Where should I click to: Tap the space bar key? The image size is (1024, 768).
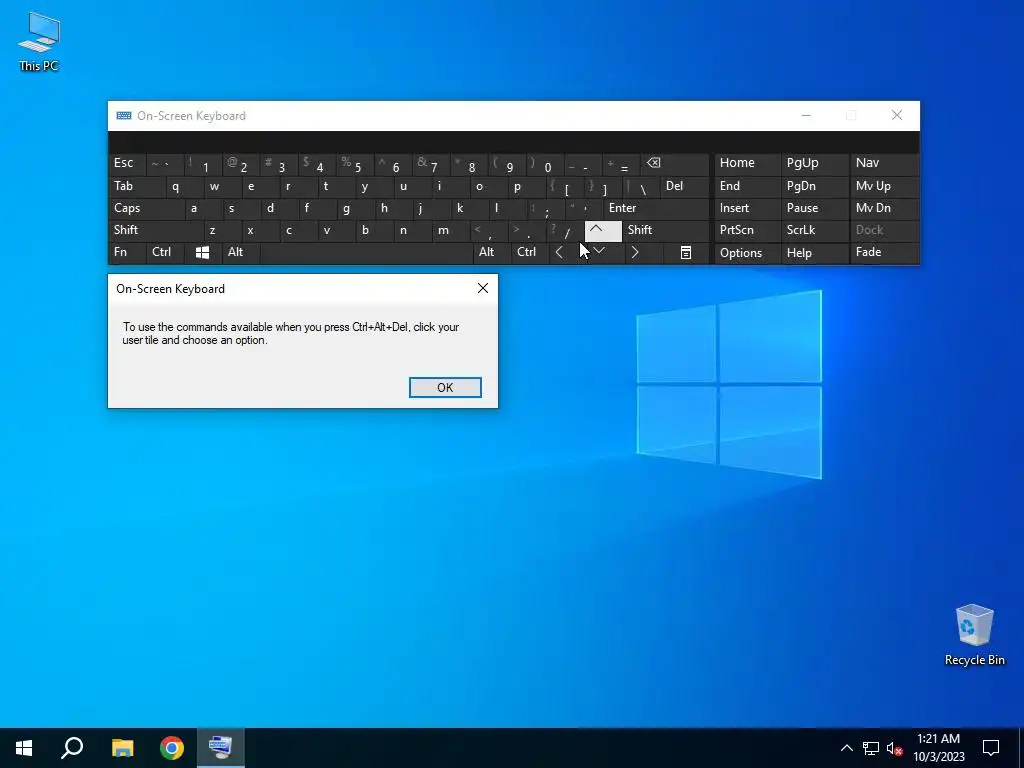pos(366,252)
